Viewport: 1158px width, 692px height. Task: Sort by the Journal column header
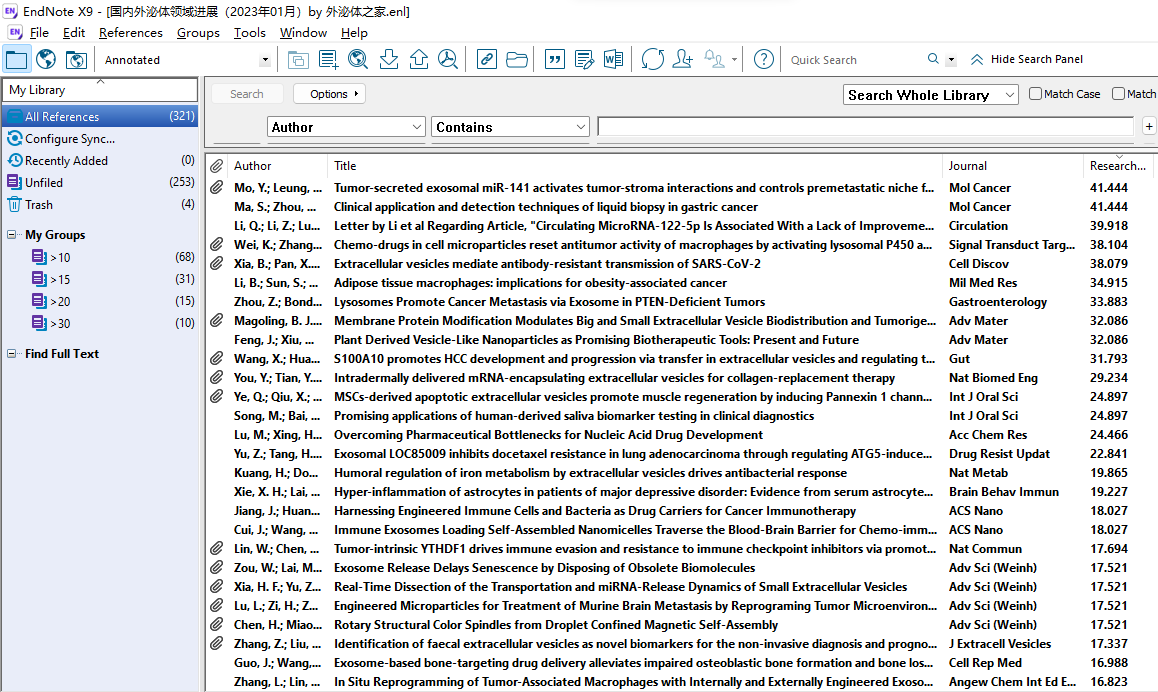1012,166
